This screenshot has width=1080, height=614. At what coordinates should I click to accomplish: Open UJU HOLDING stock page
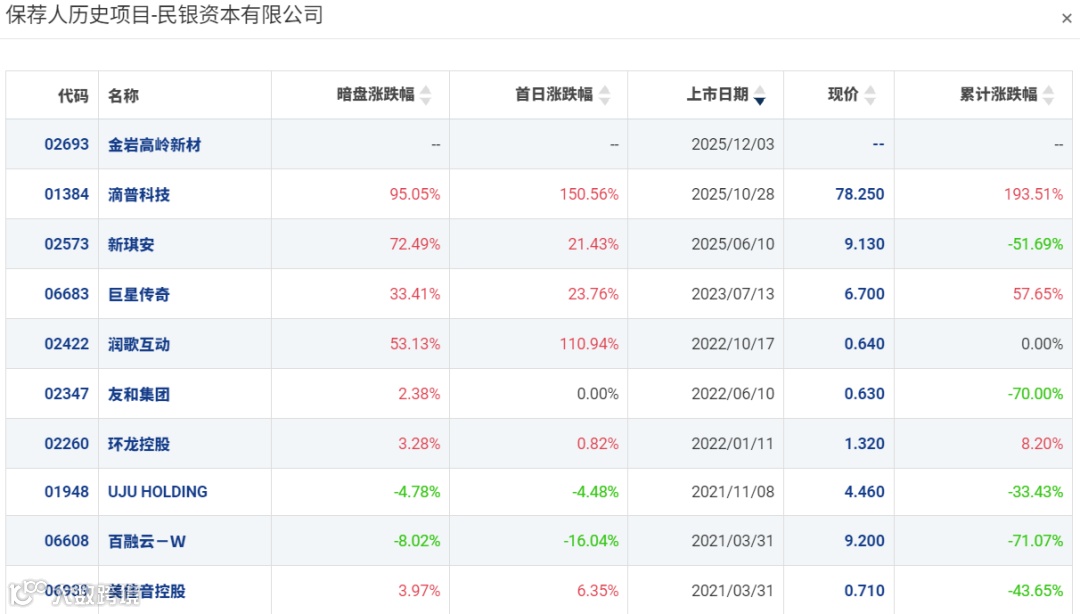158,492
